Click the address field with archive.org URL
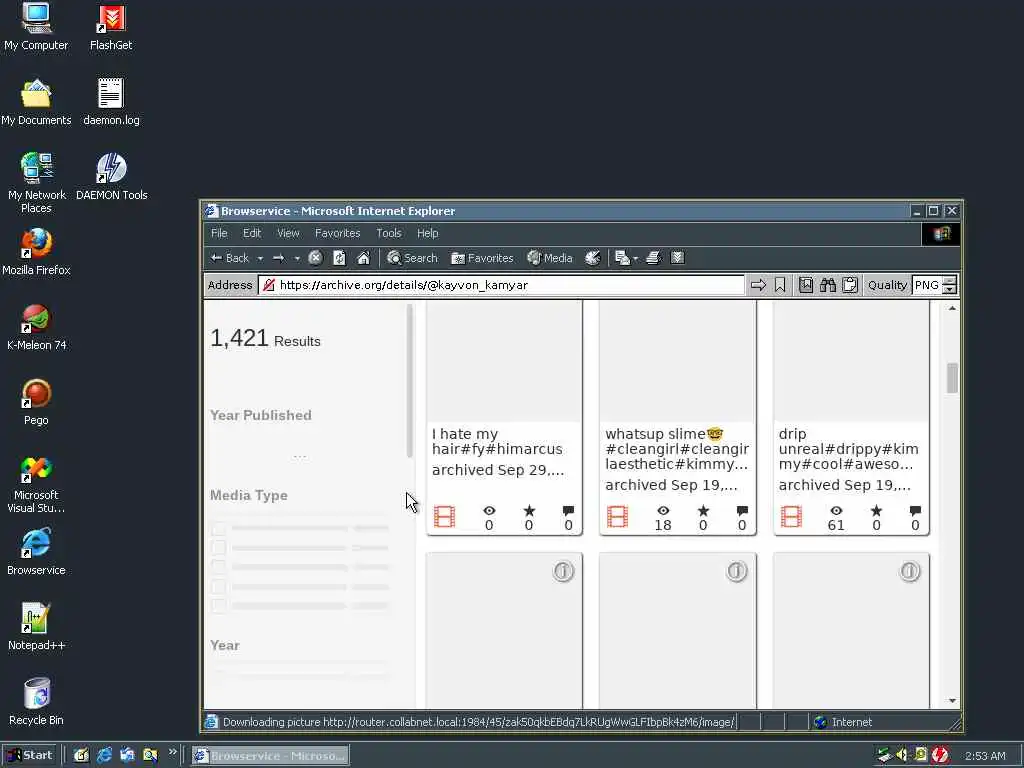1024x768 pixels. tap(502, 285)
